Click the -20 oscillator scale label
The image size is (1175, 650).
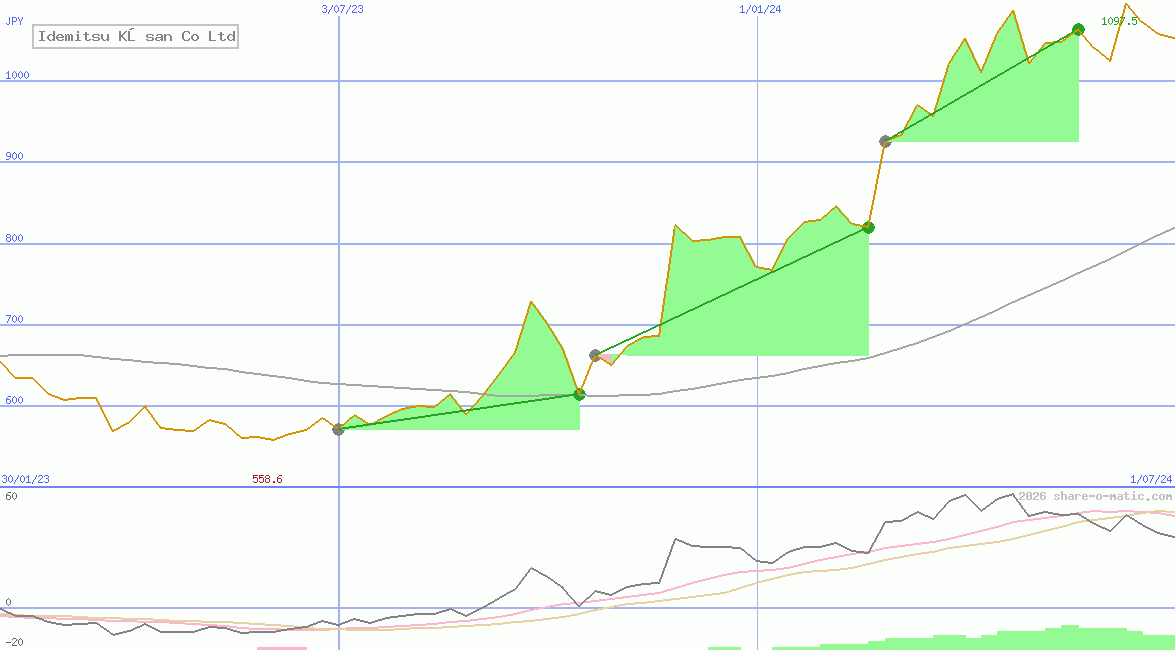12,641
